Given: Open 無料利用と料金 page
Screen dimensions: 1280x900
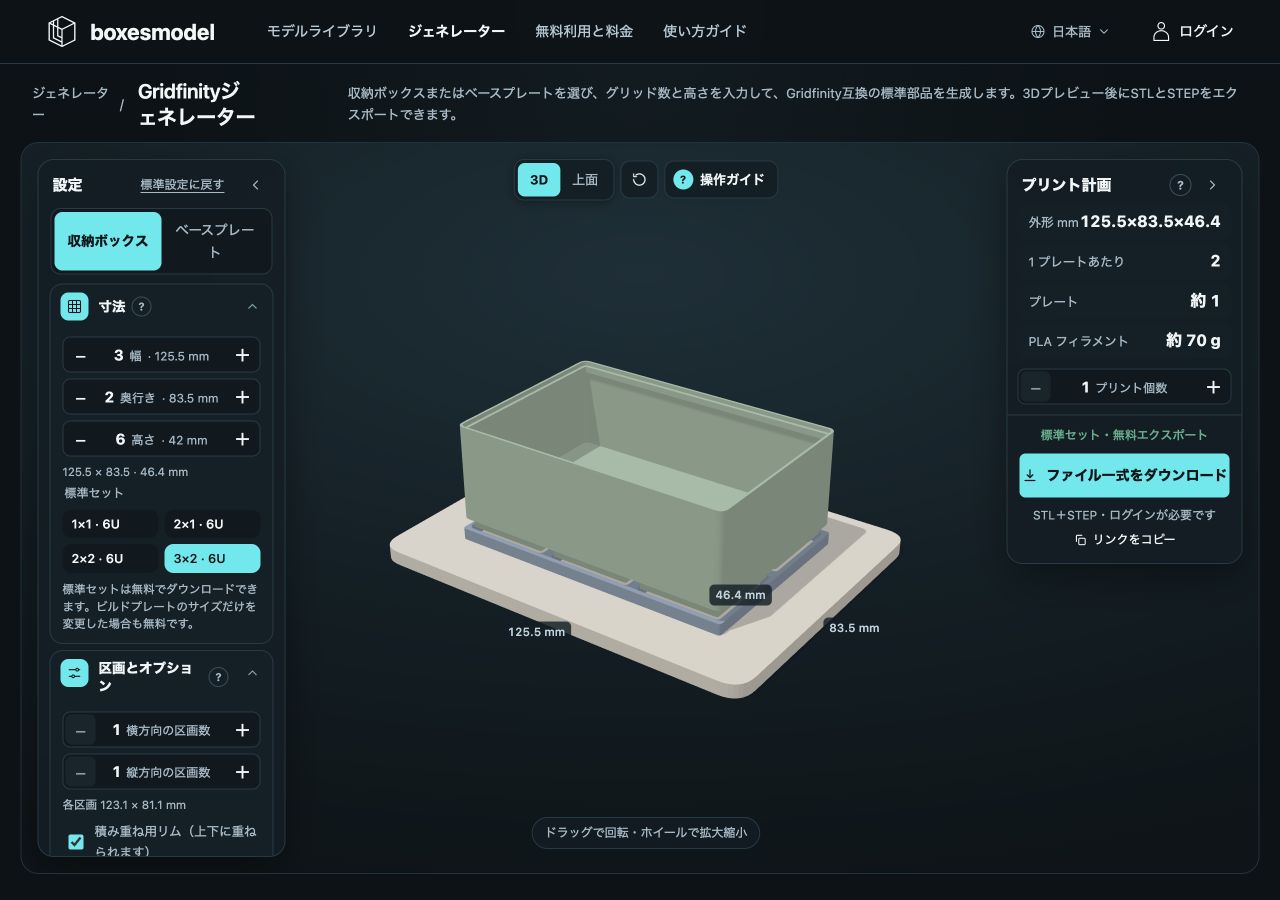Looking at the screenshot, I should click(584, 32).
